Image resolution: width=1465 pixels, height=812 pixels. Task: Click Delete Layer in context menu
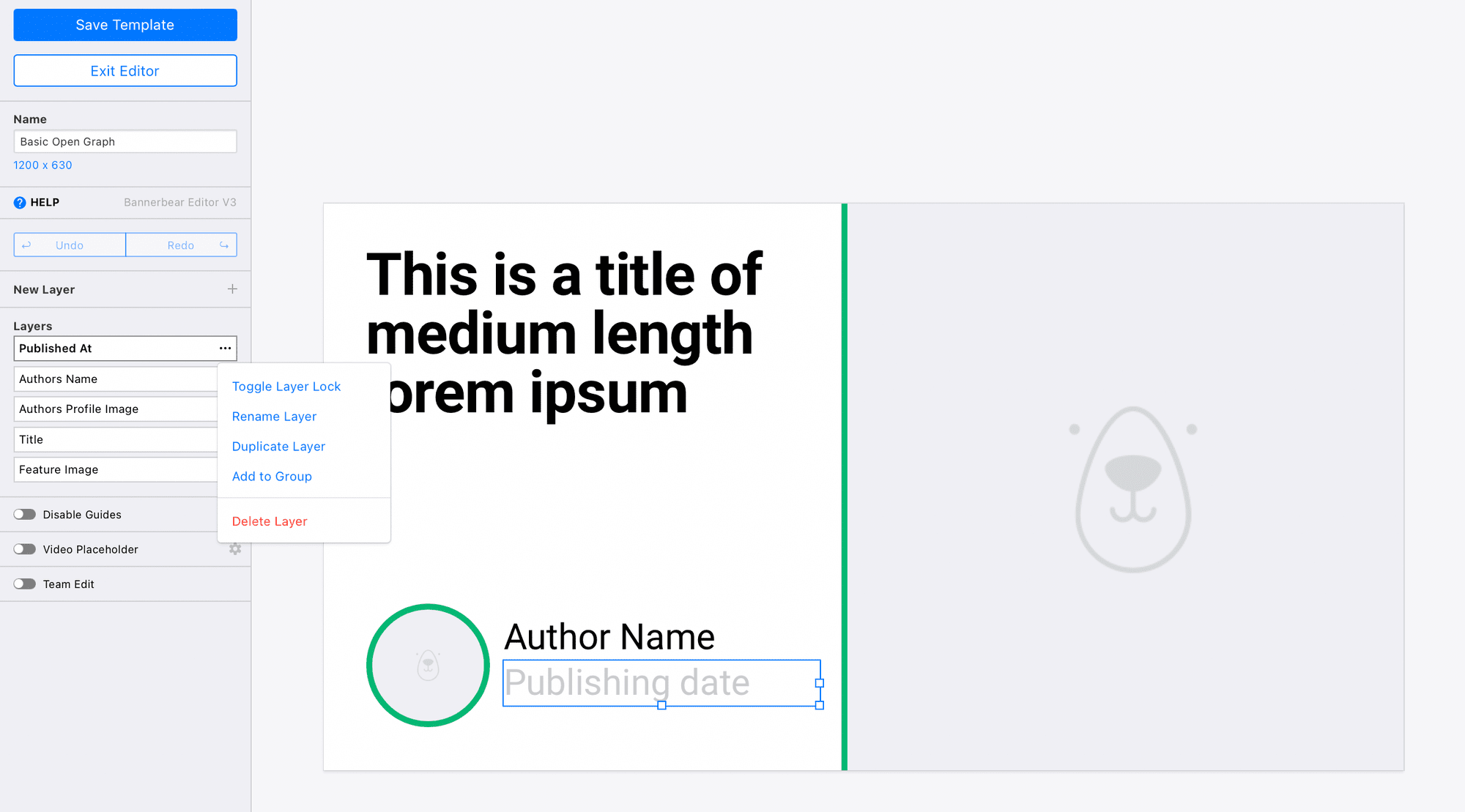click(270, 521)
